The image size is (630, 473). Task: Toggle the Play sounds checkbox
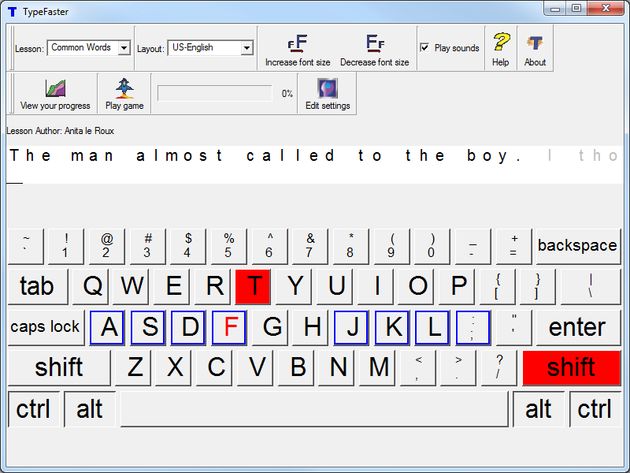tap(424, 47)
